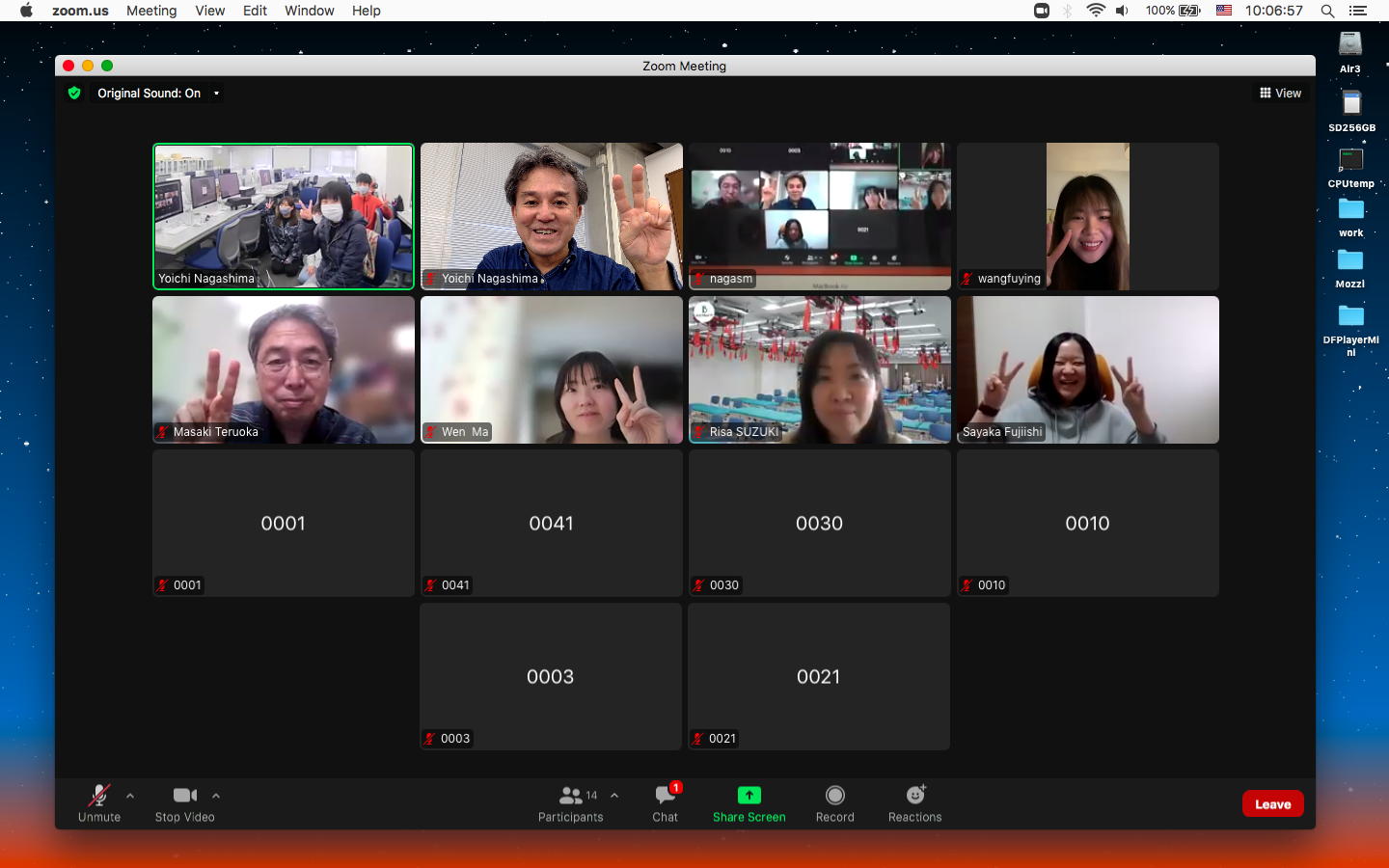Click the Bluetooth menu bar icon
The image size is (1389, 868).
[1068, 11]
